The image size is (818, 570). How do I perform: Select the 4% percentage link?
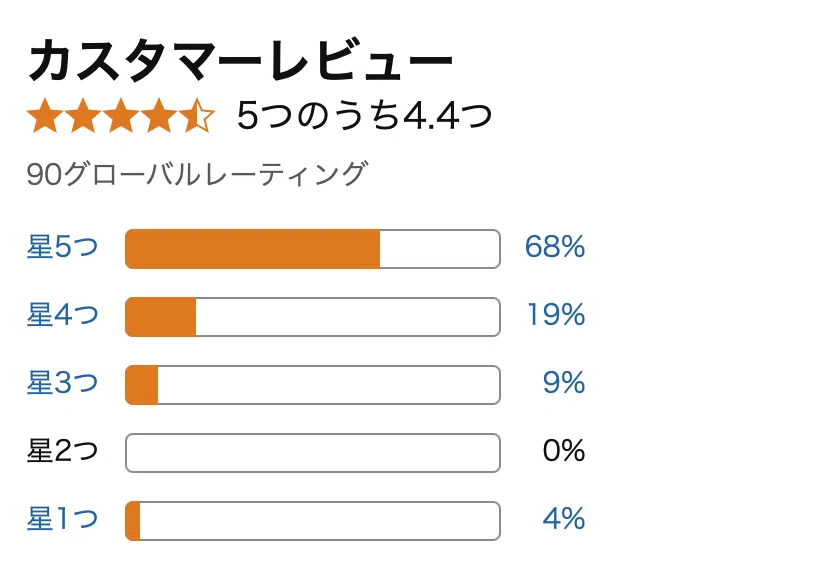pos(564,519)
